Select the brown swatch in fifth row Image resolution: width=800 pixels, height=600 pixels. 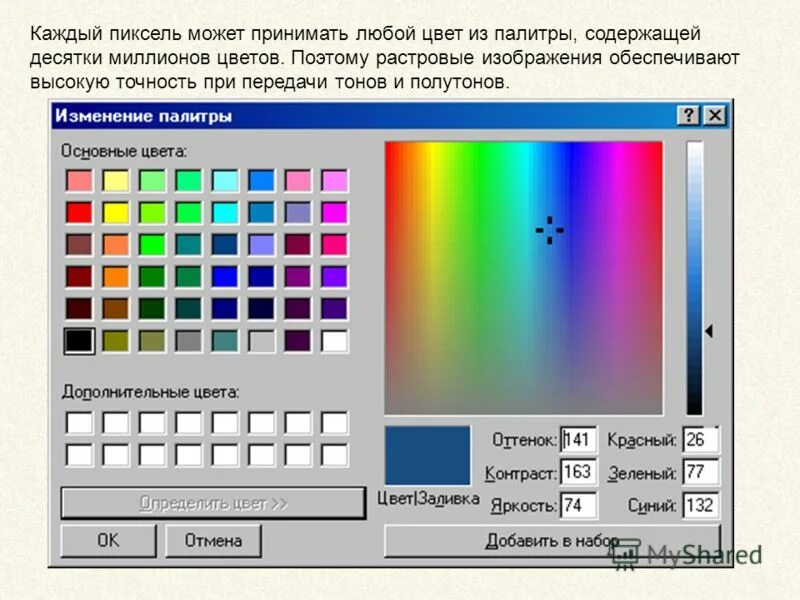point(116,309)
